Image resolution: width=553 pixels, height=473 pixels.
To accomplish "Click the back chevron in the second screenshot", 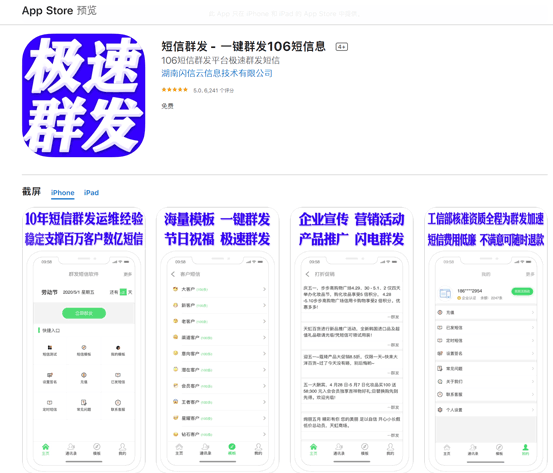I will pyautogui.click(x=173, y=274).
